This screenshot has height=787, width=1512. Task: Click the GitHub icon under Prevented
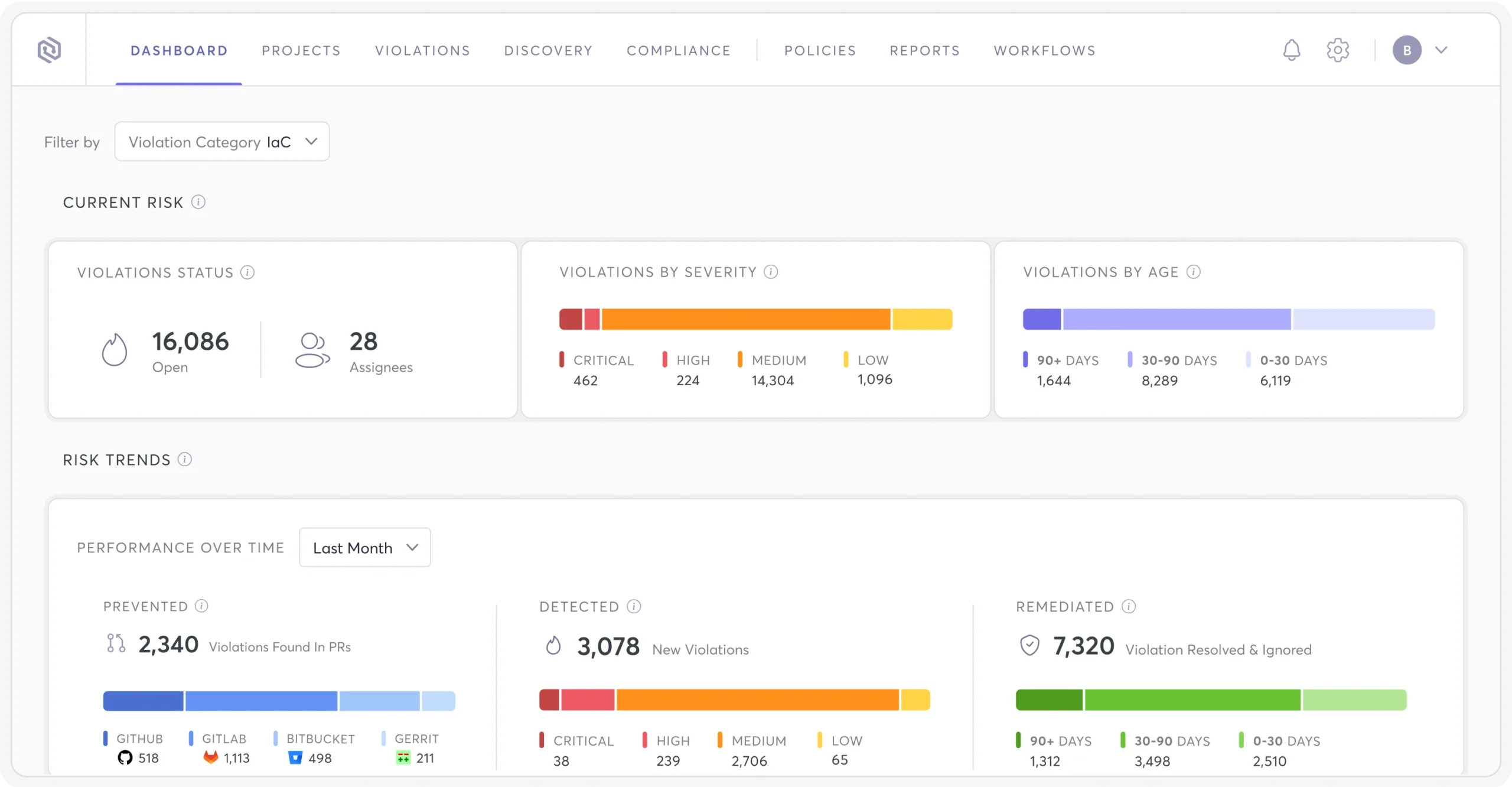(x=125, y=757)
